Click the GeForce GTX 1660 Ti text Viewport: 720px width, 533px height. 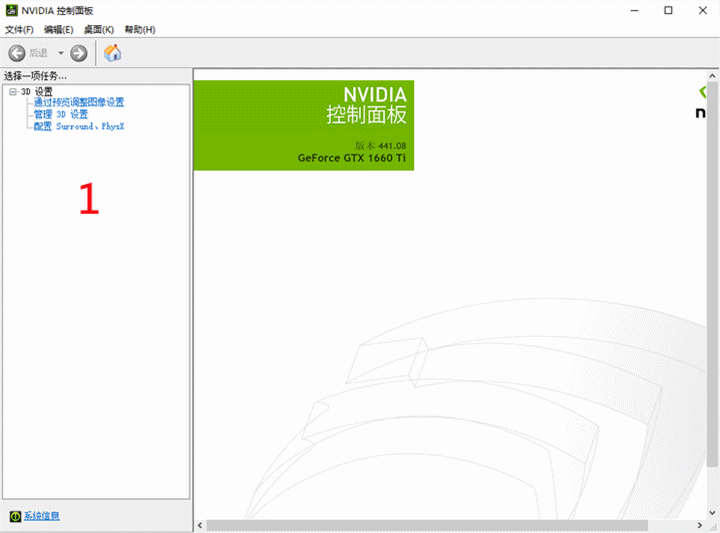(352, 158)
